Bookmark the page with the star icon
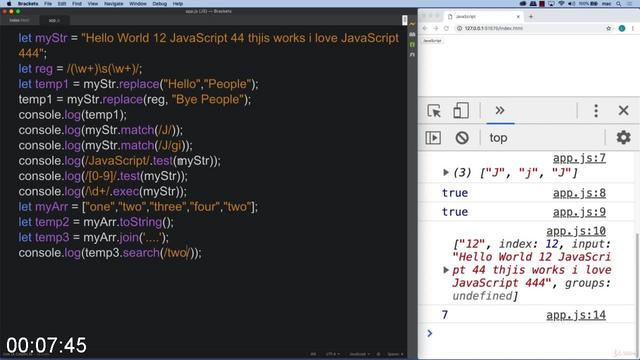 [x=609, y=28]
